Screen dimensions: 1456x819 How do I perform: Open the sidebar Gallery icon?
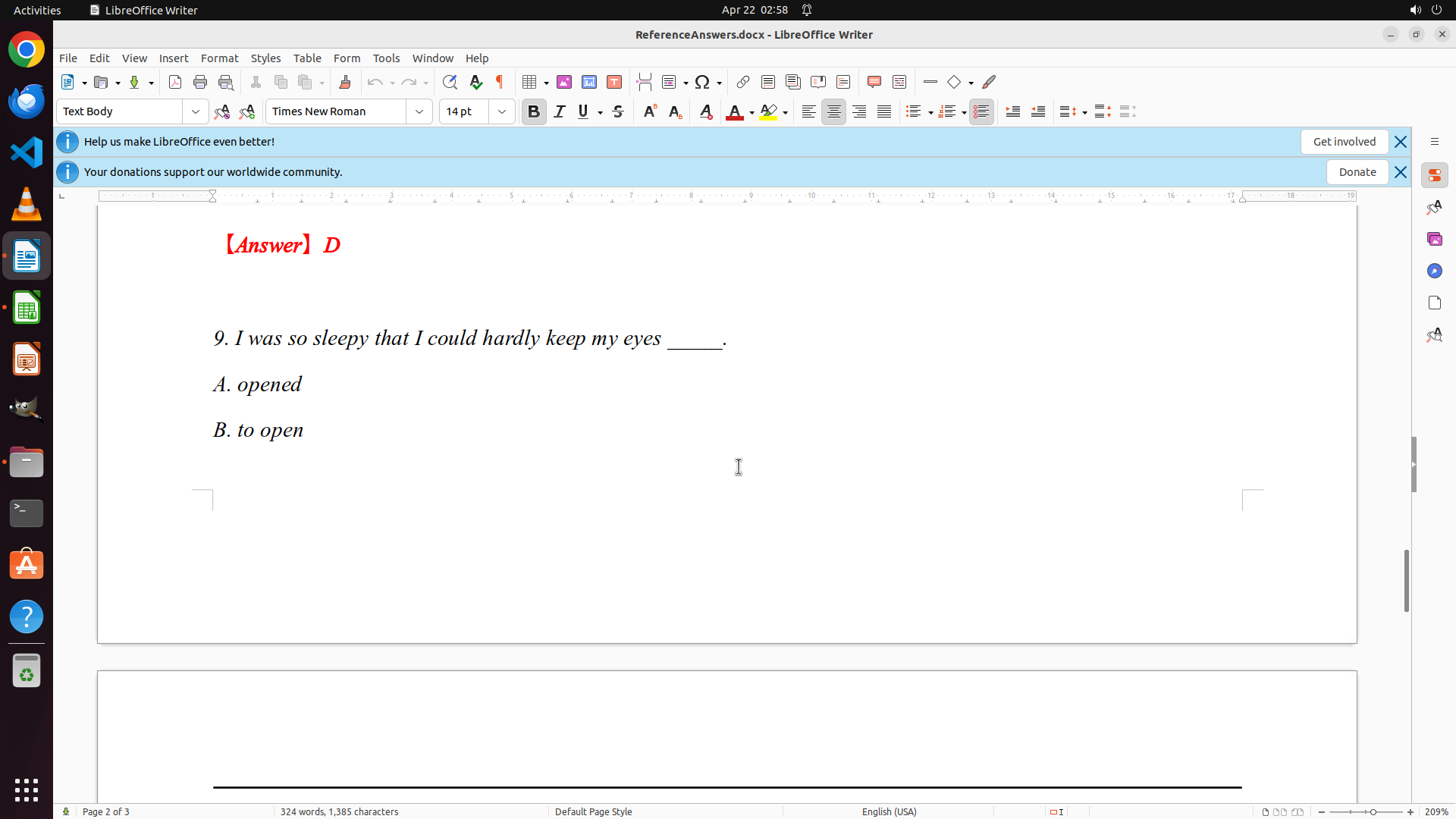pyautogui.click(x=1434, y=239)
